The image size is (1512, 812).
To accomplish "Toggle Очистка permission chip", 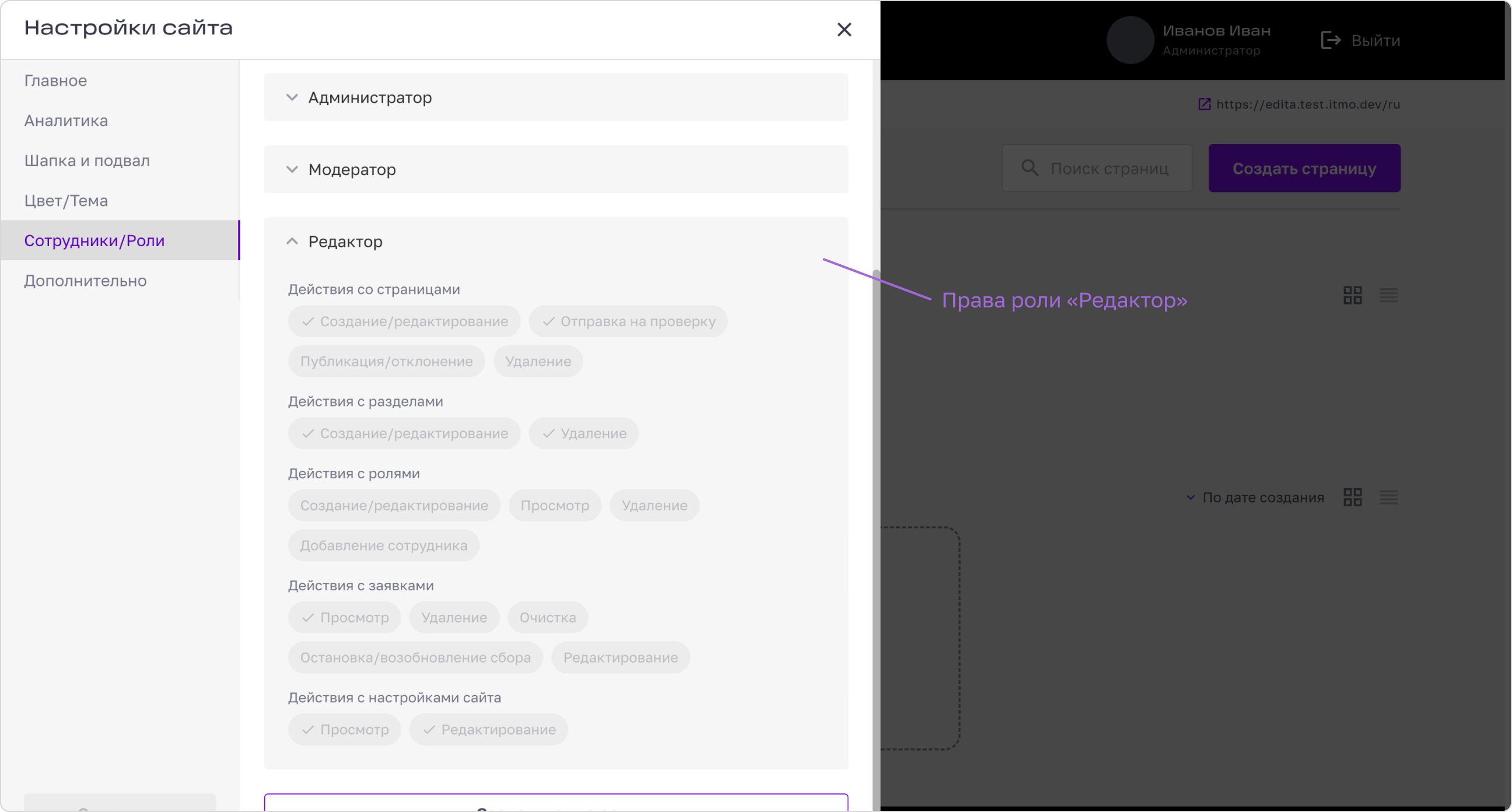I will point(548,617).
